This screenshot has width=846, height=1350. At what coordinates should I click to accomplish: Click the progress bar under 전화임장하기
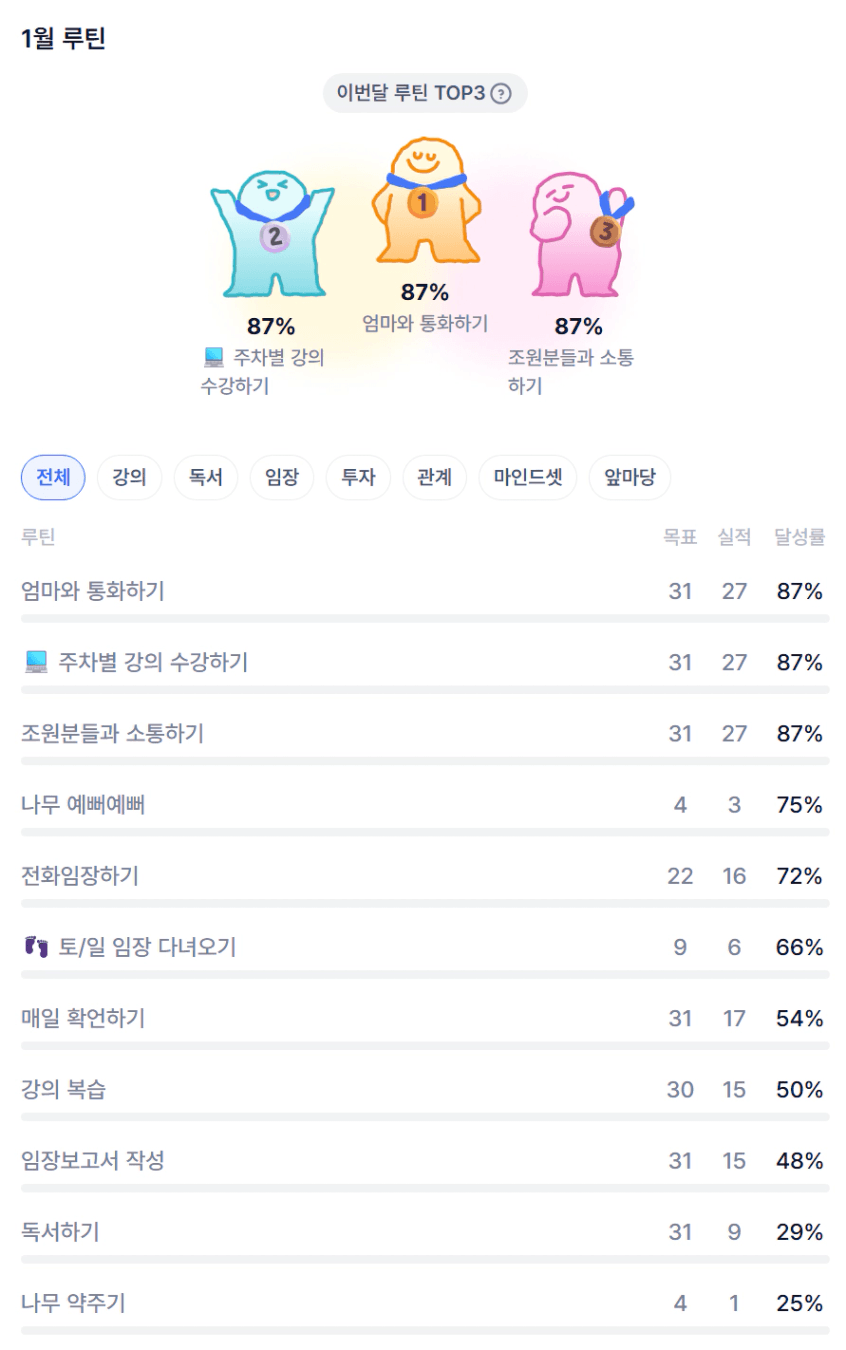click(x=424, y=903)
